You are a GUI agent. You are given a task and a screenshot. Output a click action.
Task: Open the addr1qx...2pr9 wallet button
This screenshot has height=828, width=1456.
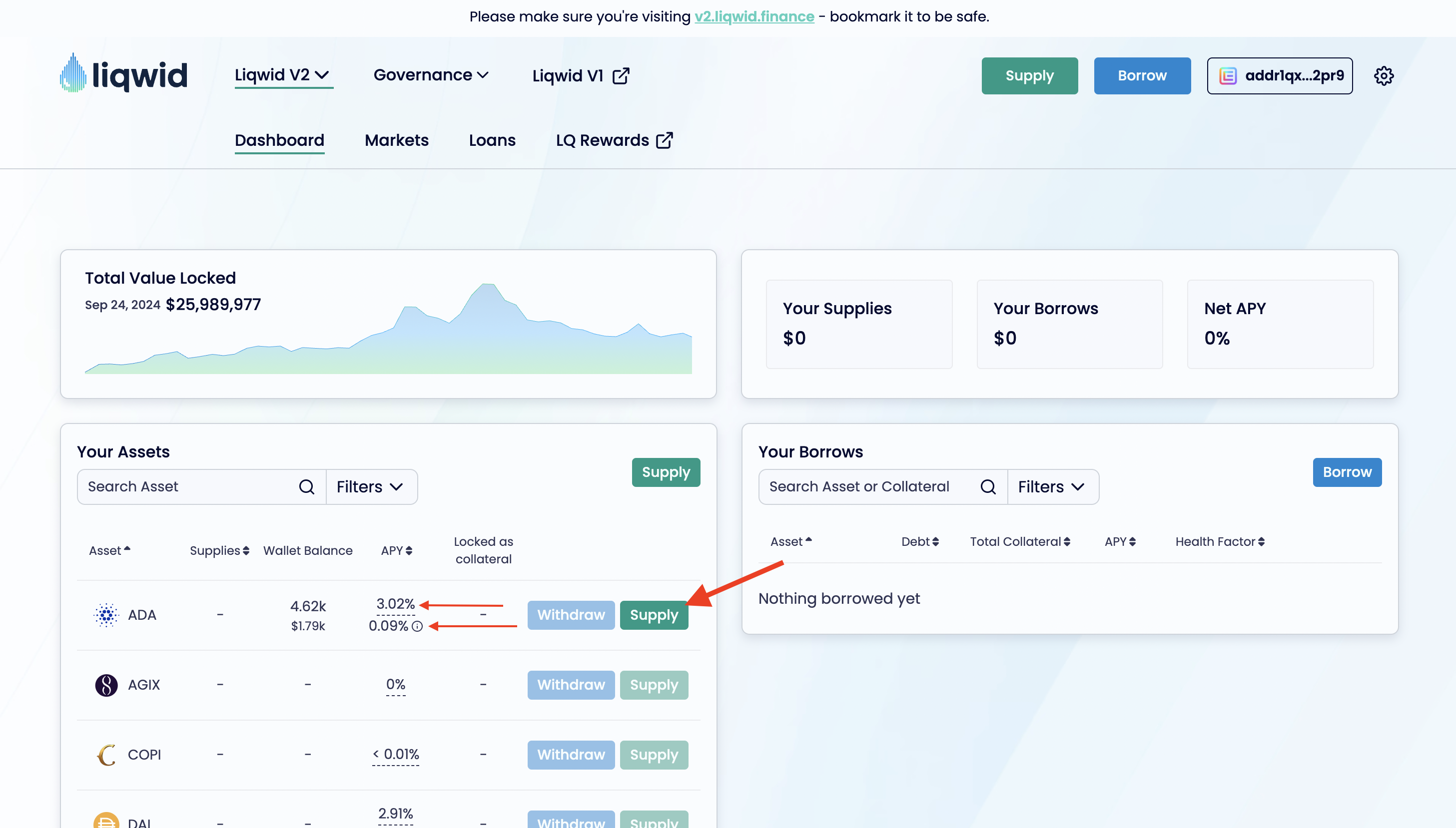coord(1280,75)
